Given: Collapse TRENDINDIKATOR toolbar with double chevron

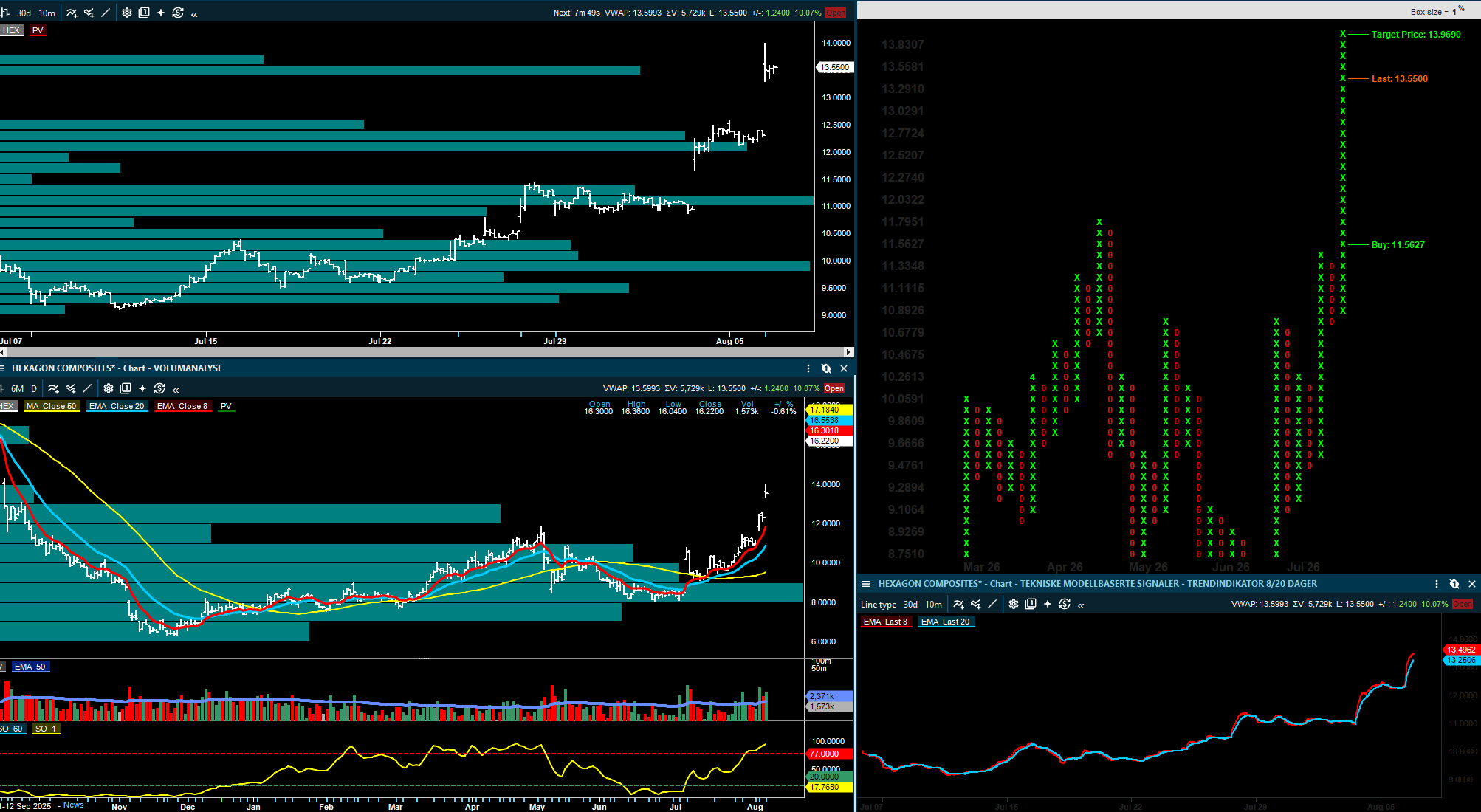Looking at the screenshot, I should [x=1081, y=605].
